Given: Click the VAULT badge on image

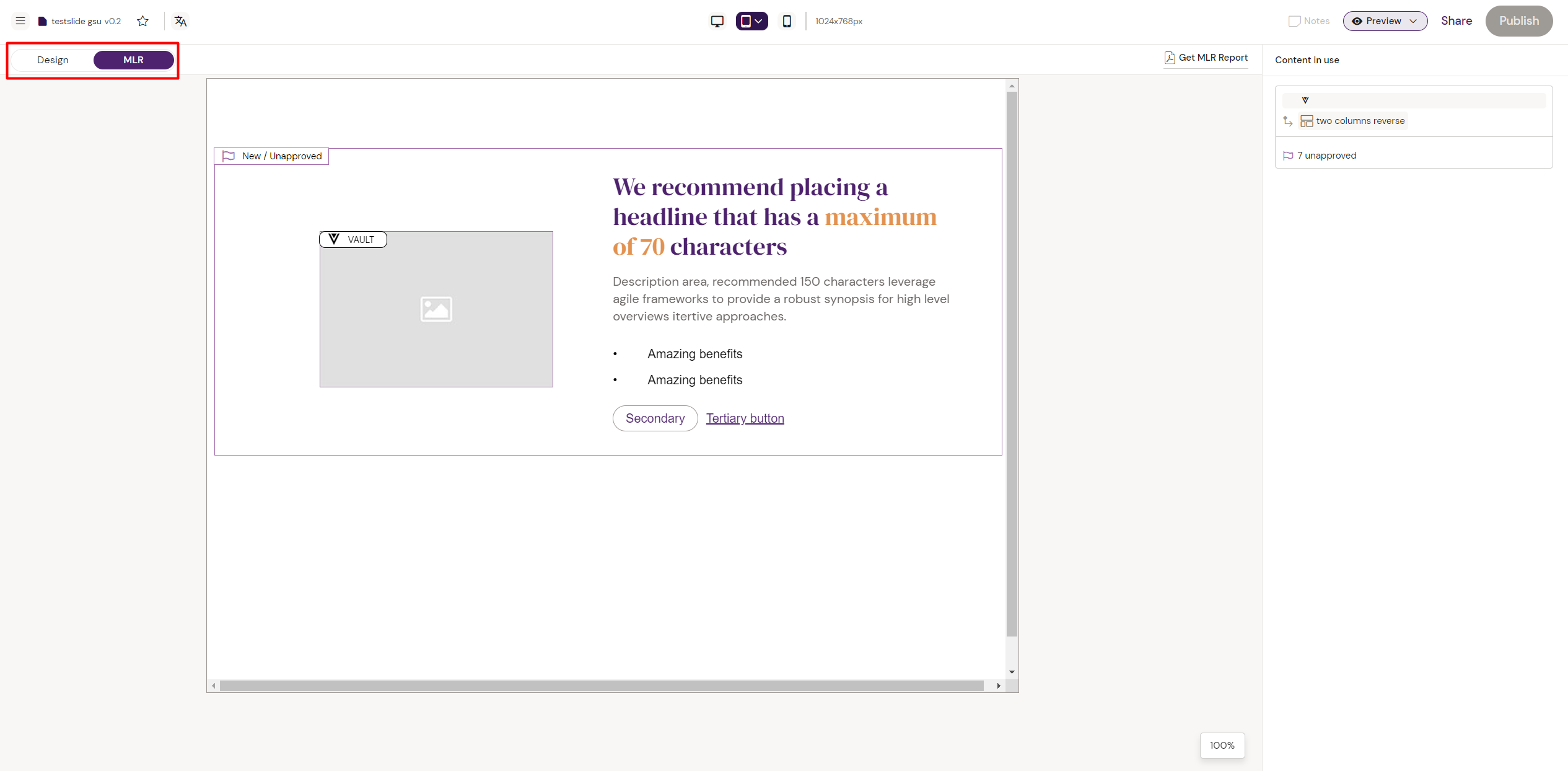Looking at the screenshot, I should pos(353,239).
